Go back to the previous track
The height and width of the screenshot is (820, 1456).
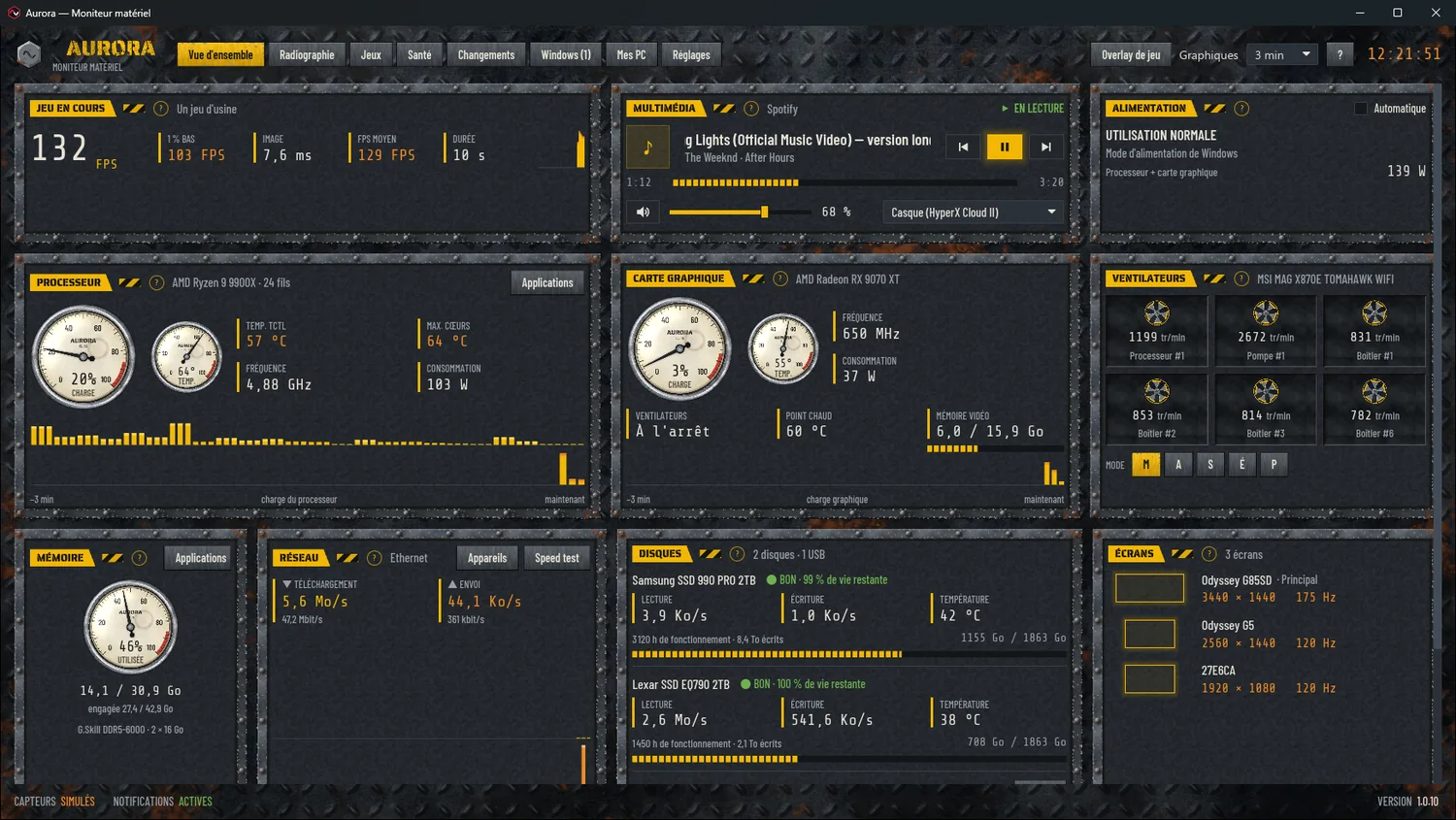click(963, 147)
